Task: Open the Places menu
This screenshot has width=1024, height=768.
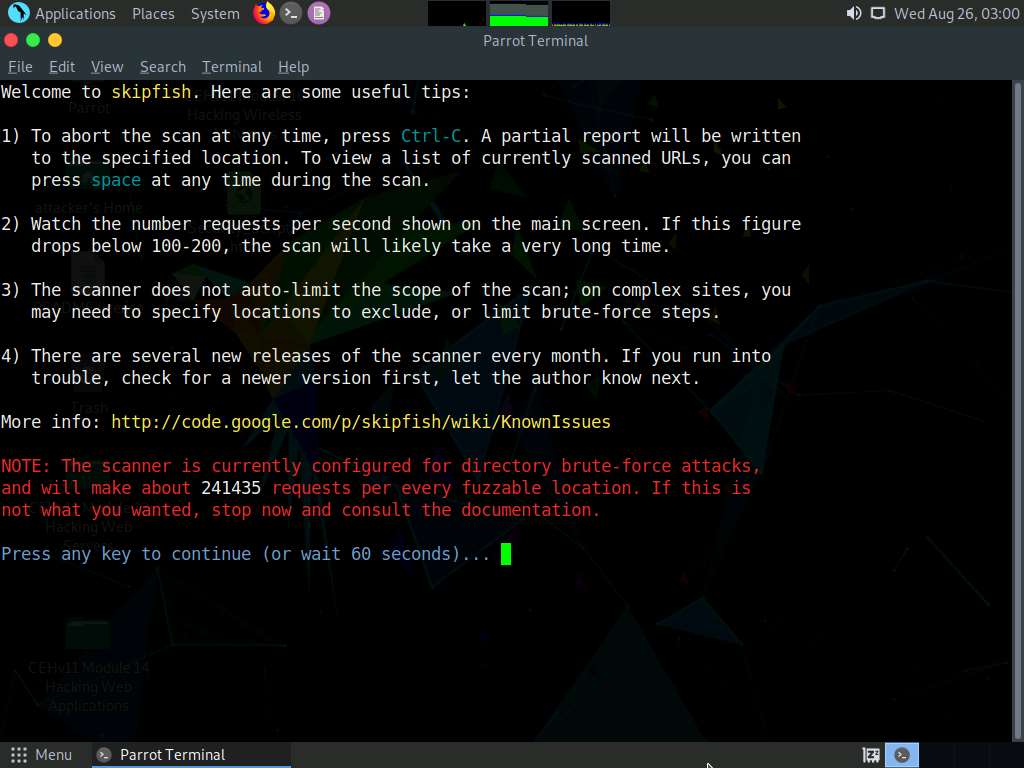Action: pos(153,14)
